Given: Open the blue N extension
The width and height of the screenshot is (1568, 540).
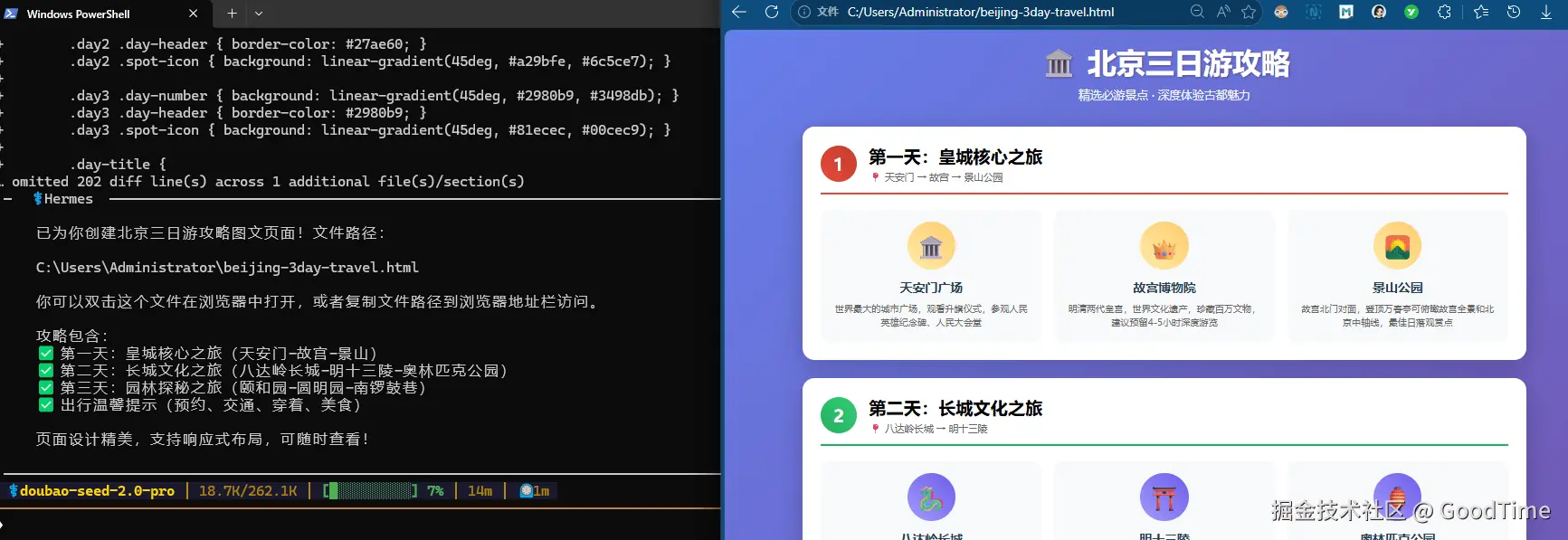Looking at the screenshot, I should click(x=1314, y=12).
